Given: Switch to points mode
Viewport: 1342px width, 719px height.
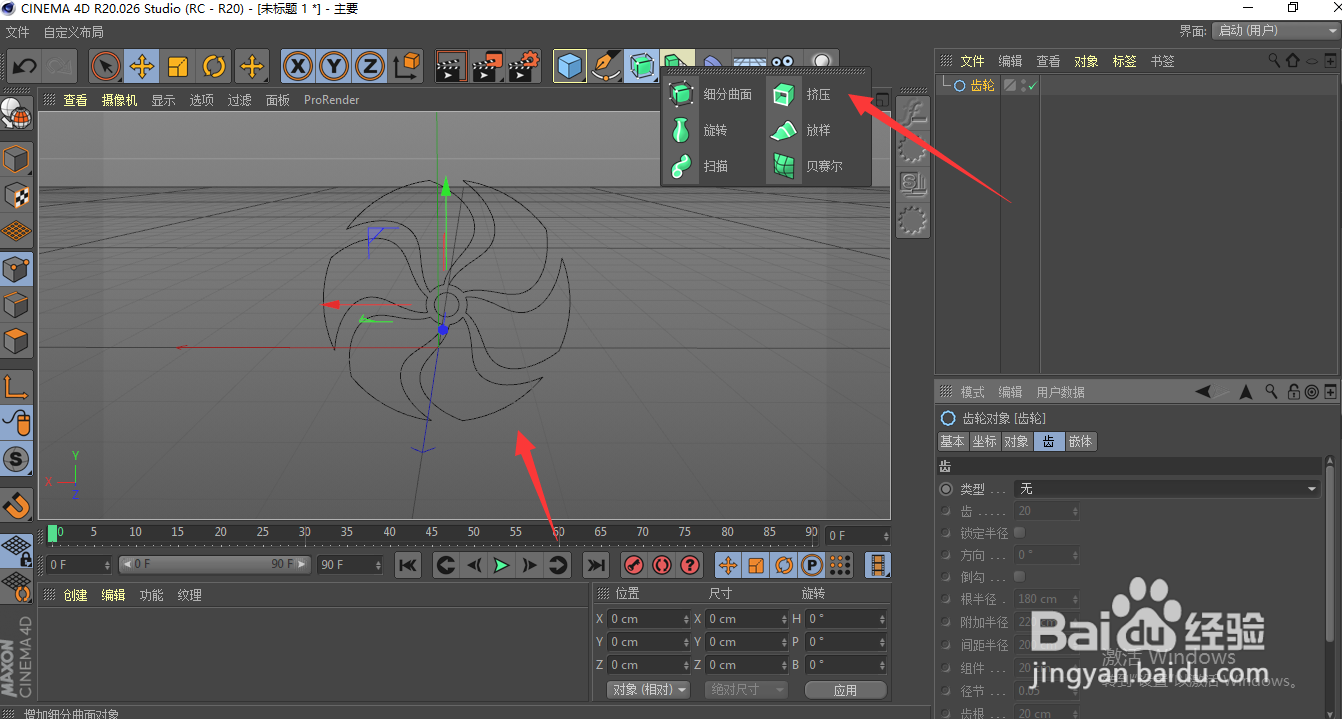Looking at the screenshot, I should 16,268.
